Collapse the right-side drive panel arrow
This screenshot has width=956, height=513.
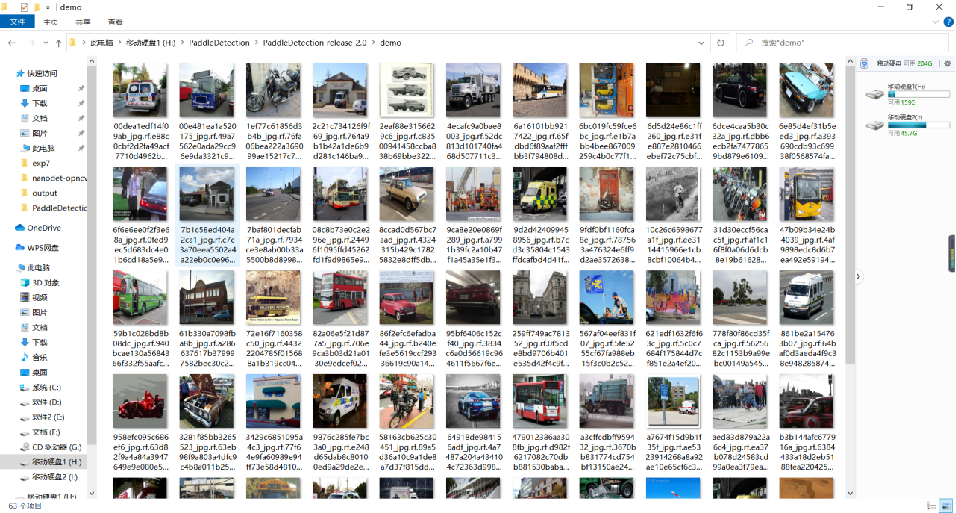coord(858,277)
